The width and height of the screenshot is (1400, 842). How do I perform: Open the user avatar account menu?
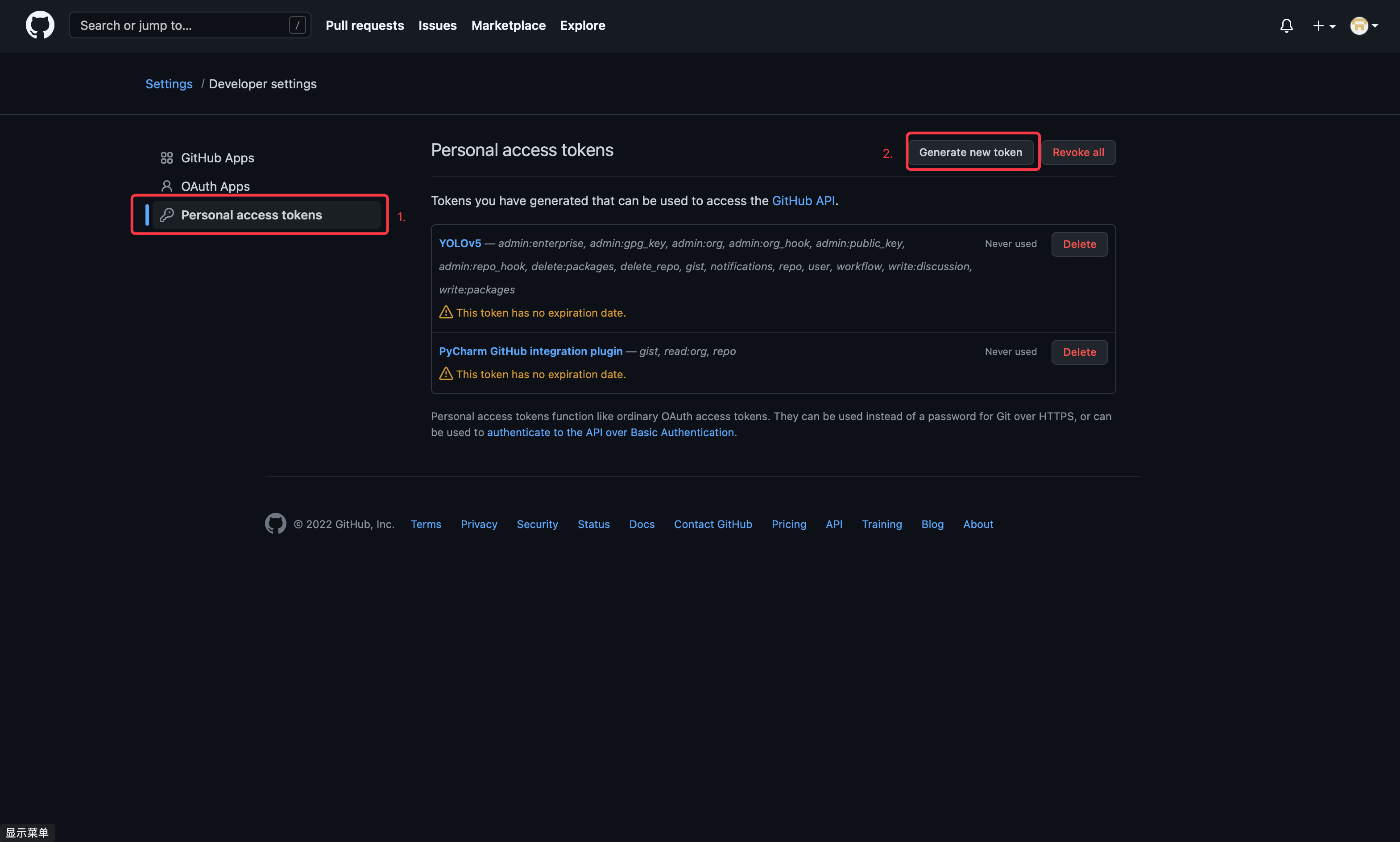click(x=1363, y=25)
